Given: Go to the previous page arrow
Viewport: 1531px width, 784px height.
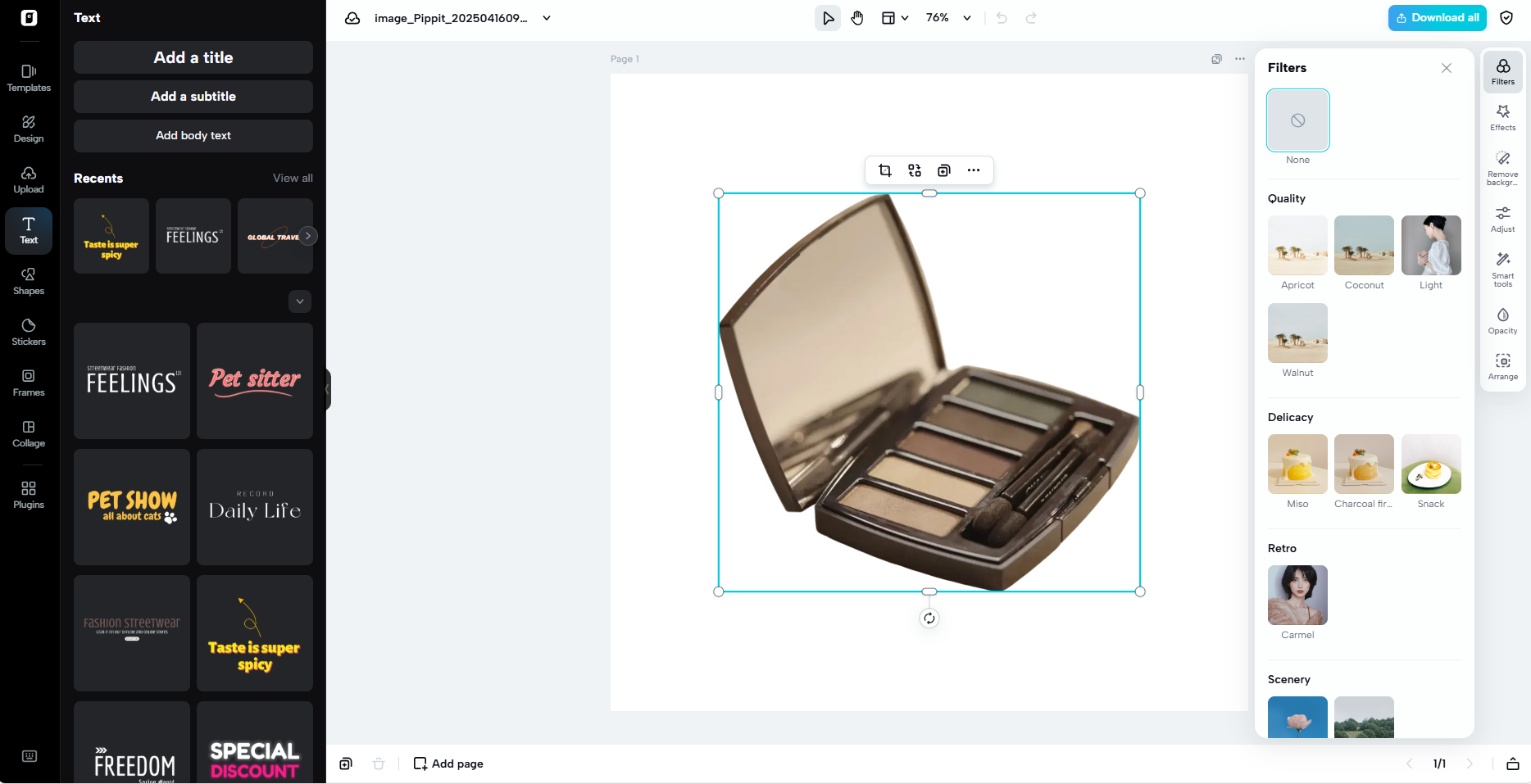Looking at the screenshot, I should (1410, 764).
